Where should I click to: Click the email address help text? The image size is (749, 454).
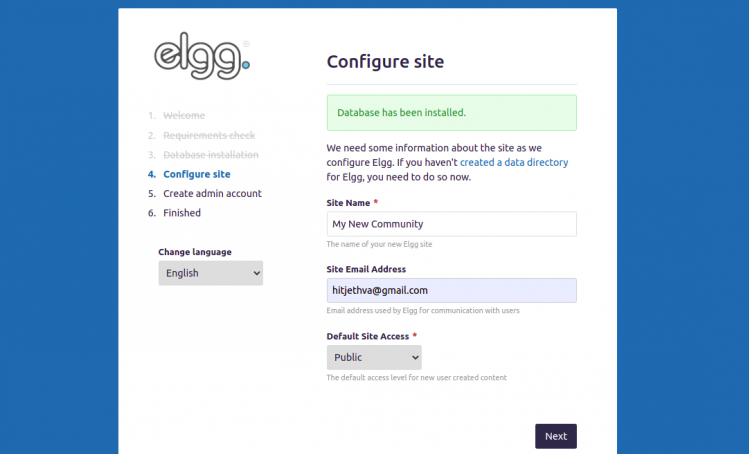pos(422,311)
